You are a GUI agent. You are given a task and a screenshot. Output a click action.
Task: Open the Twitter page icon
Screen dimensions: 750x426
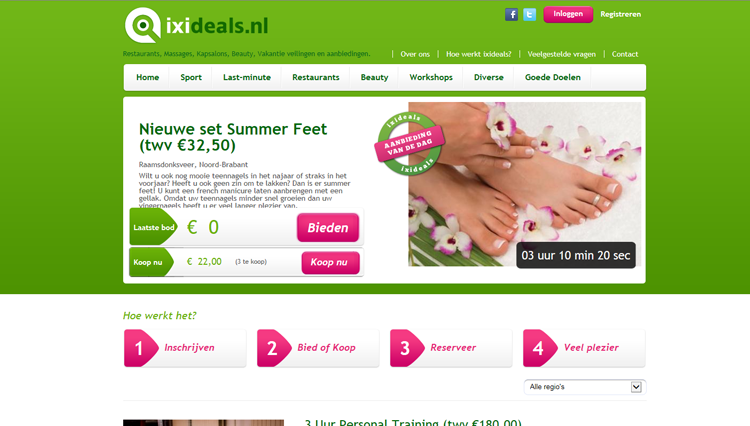pyautogui.click(x=529, y=14)
